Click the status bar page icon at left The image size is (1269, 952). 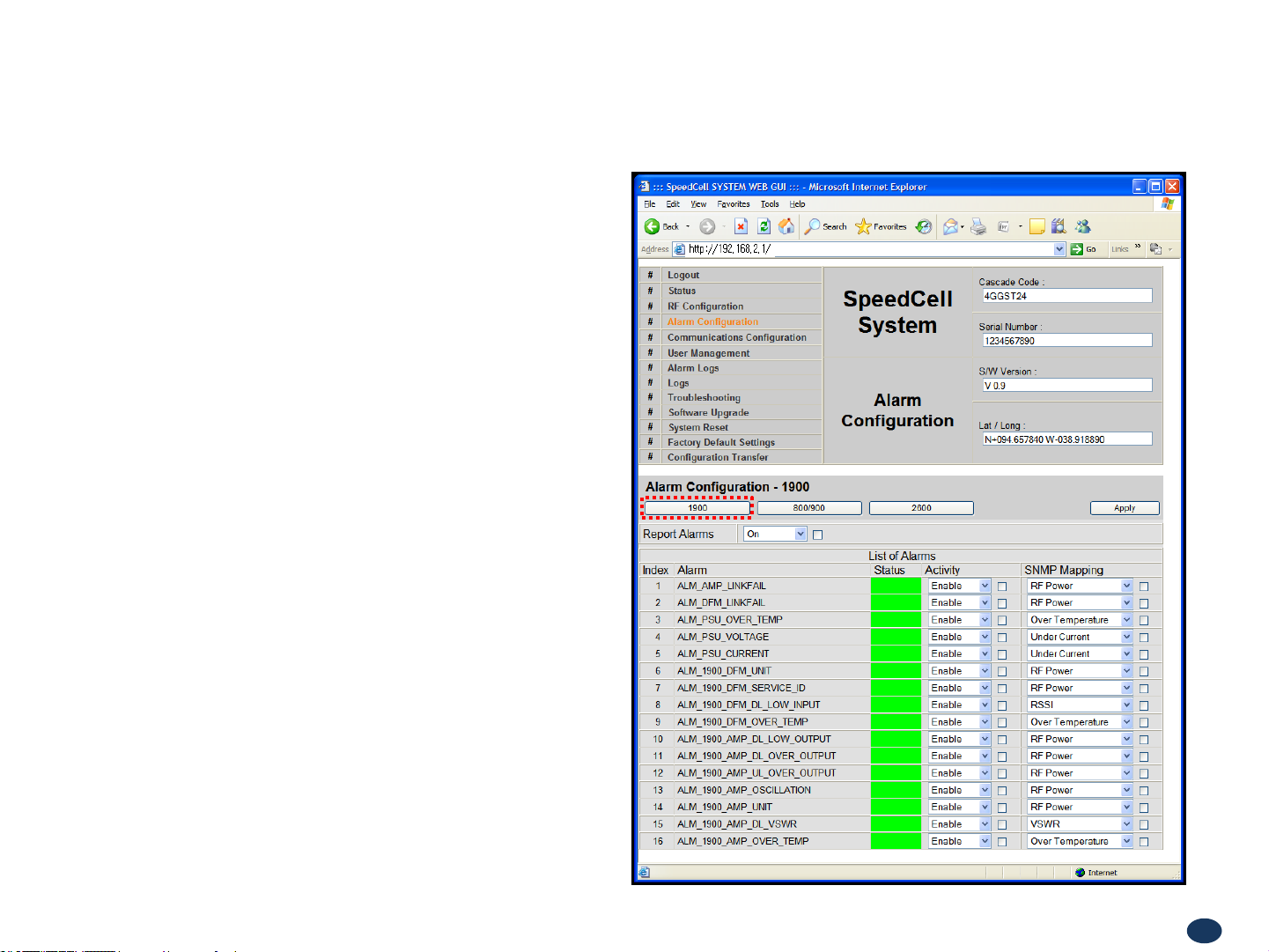point(645,873)
